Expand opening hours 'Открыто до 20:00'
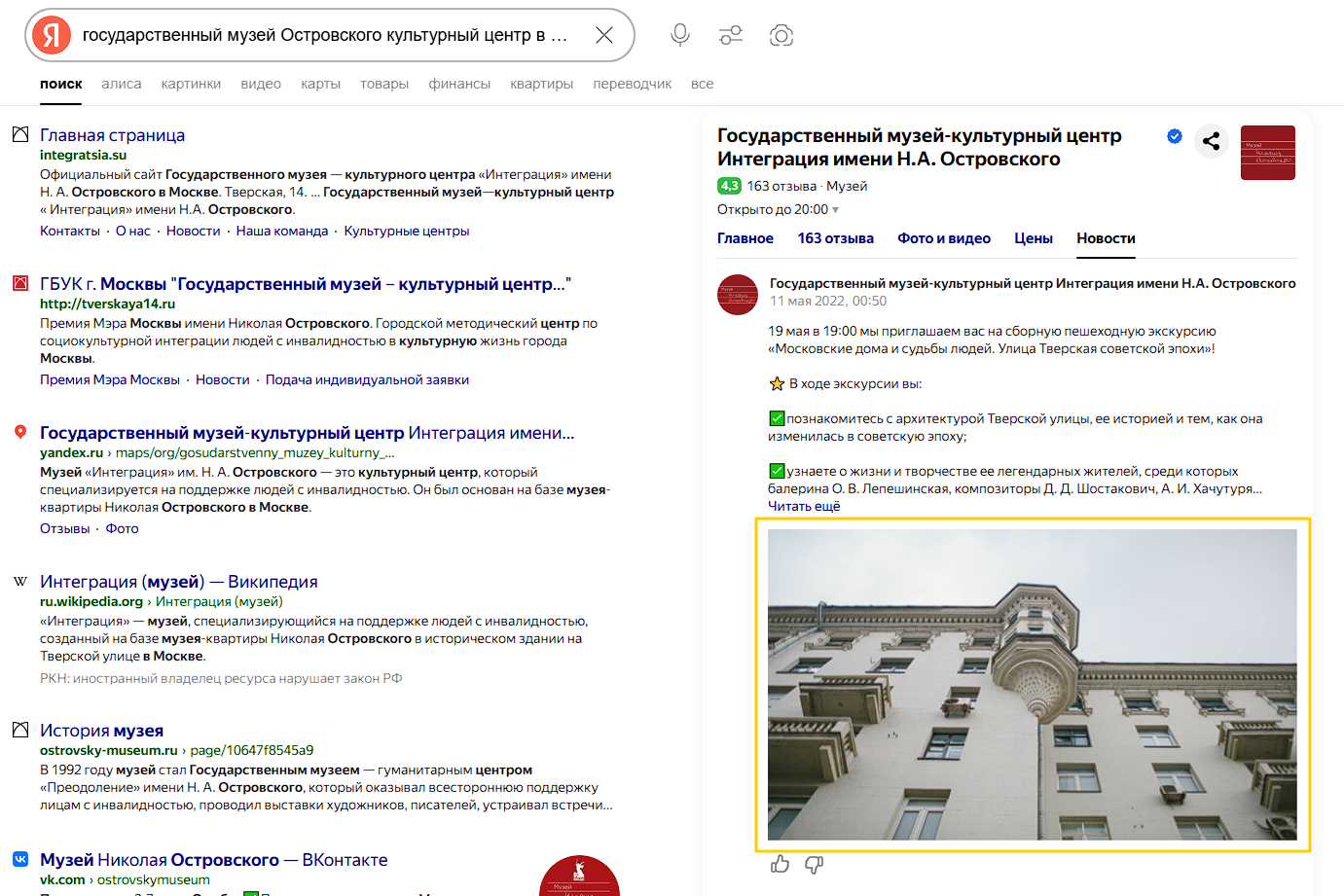1344x896 pixels. [x=777, y=209]
